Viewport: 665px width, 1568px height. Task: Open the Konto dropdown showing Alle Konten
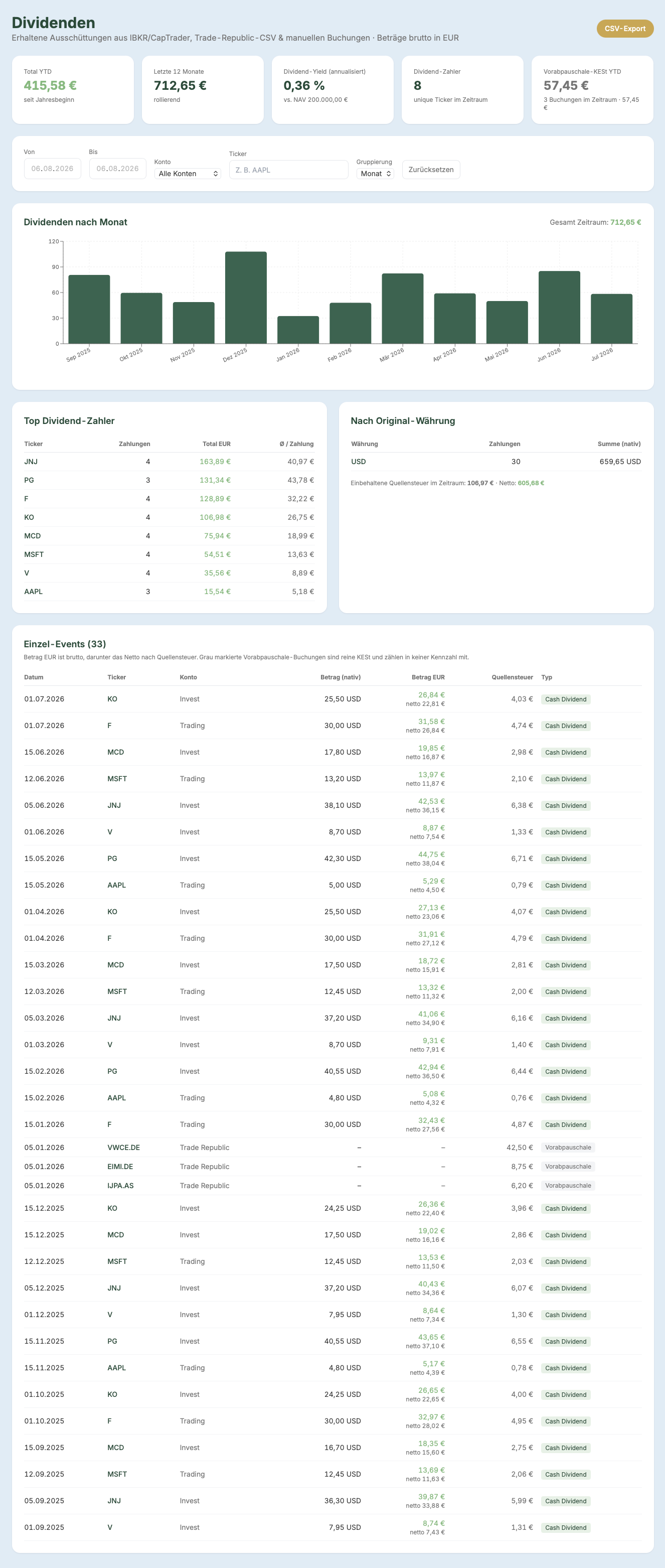coord(188,174)
